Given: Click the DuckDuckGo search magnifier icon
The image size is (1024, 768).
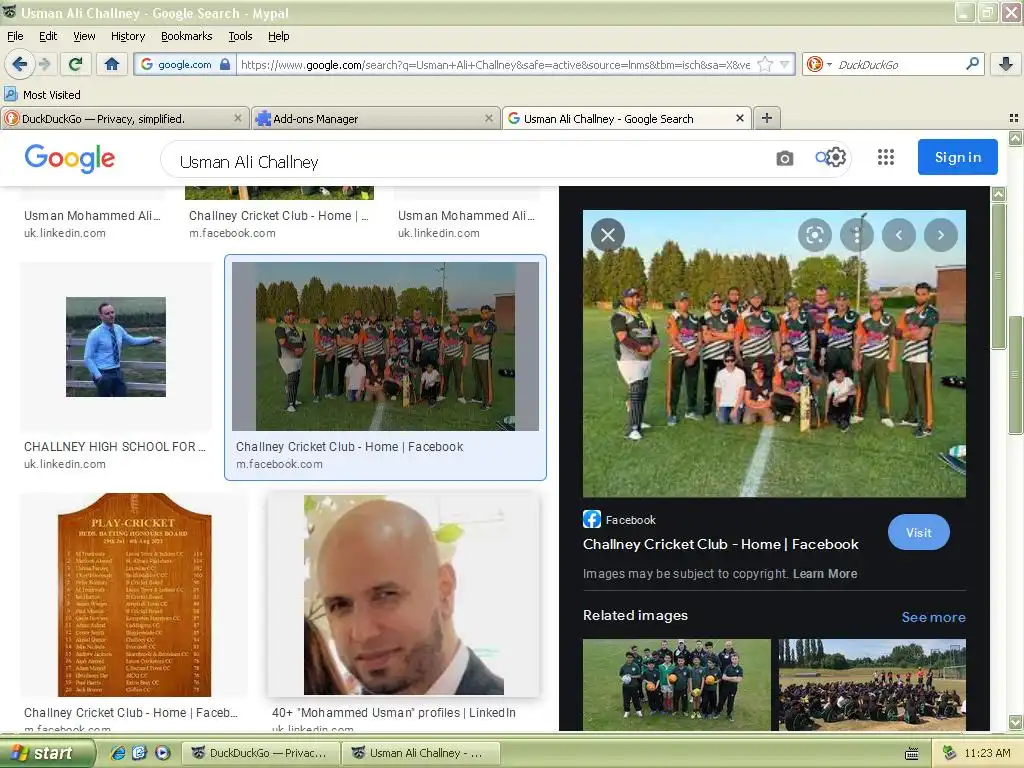Looking at the screenshot, I should 972,64.
